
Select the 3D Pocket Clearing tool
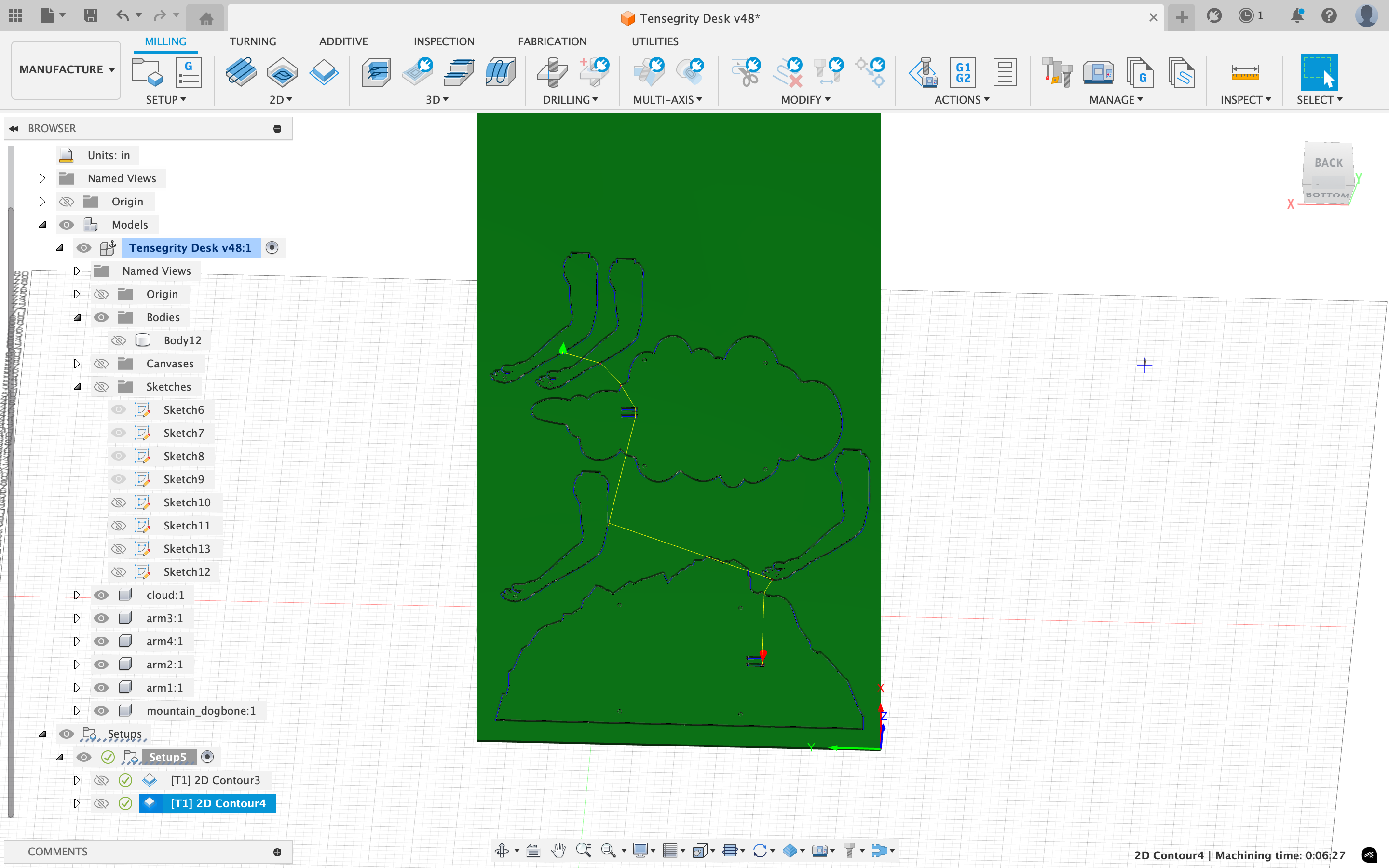(418, 72)
